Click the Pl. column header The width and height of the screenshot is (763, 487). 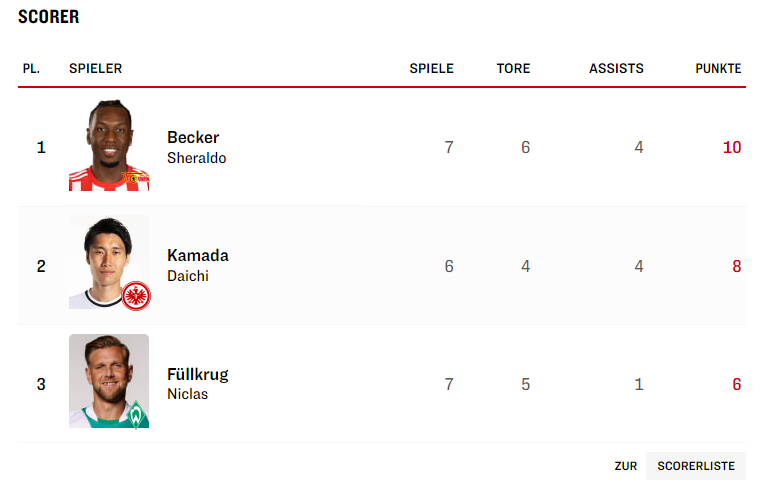[31, 69]
